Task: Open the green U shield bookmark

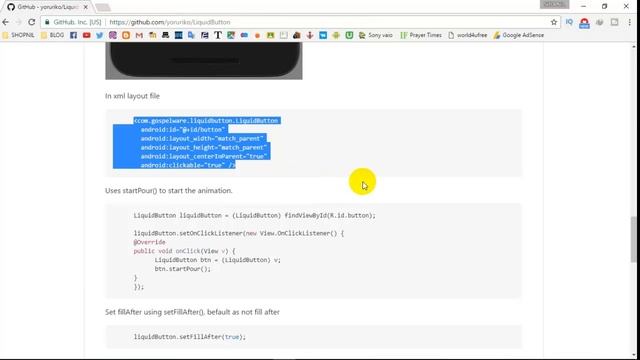Action: 349,36
